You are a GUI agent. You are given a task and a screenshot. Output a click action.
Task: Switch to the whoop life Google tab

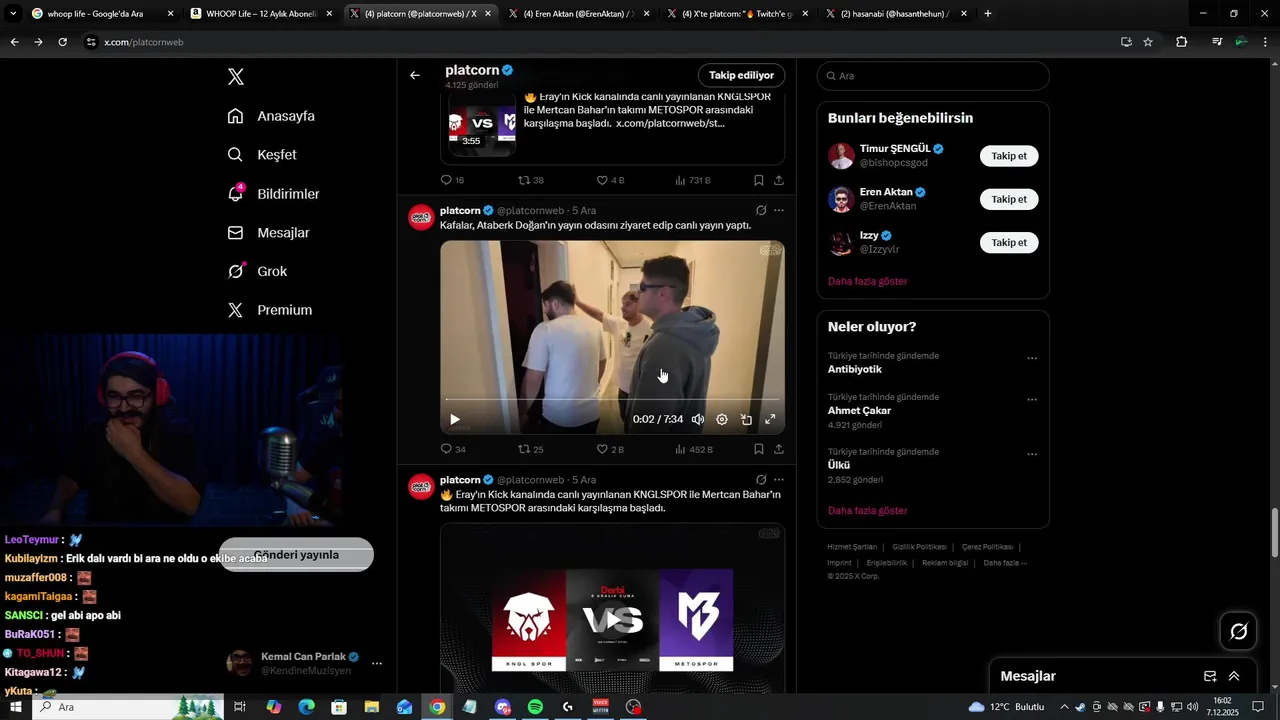pyautogui.click(x=100, y=14)
